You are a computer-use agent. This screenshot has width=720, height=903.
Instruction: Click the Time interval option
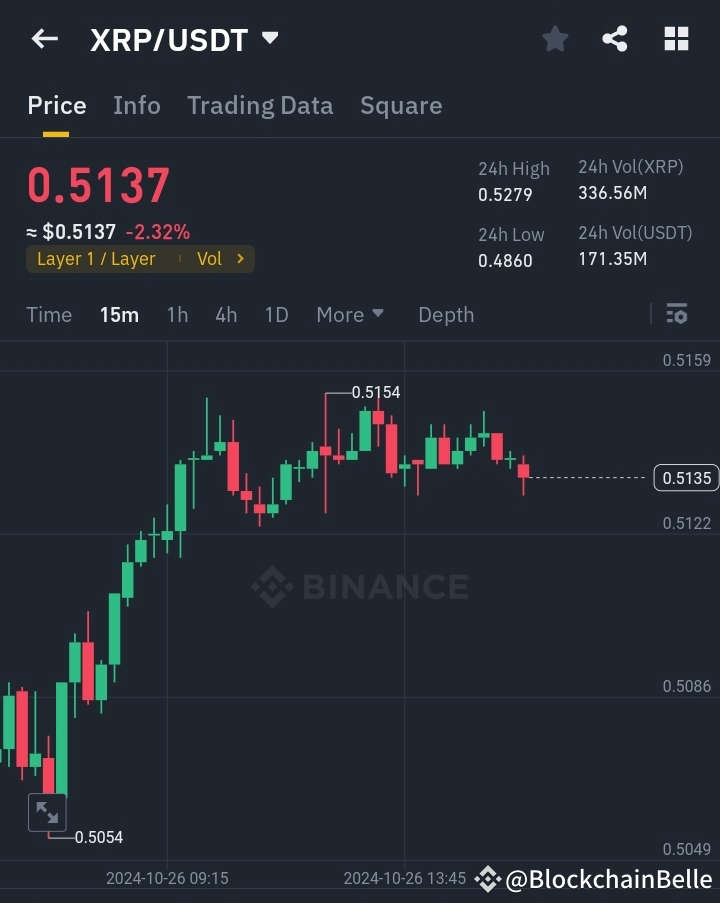49,314
